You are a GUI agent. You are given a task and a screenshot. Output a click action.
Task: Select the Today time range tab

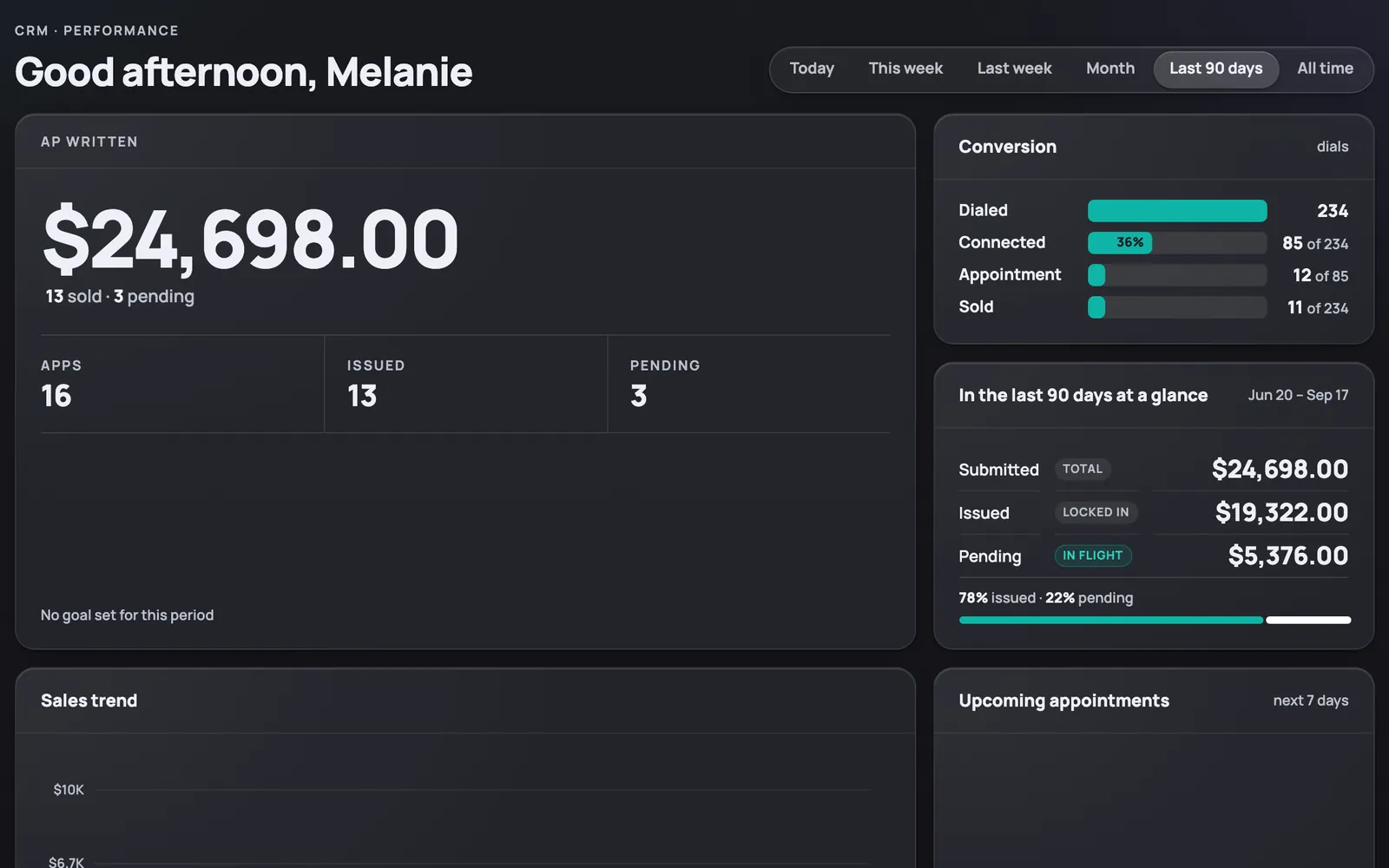tap(812, 69)
